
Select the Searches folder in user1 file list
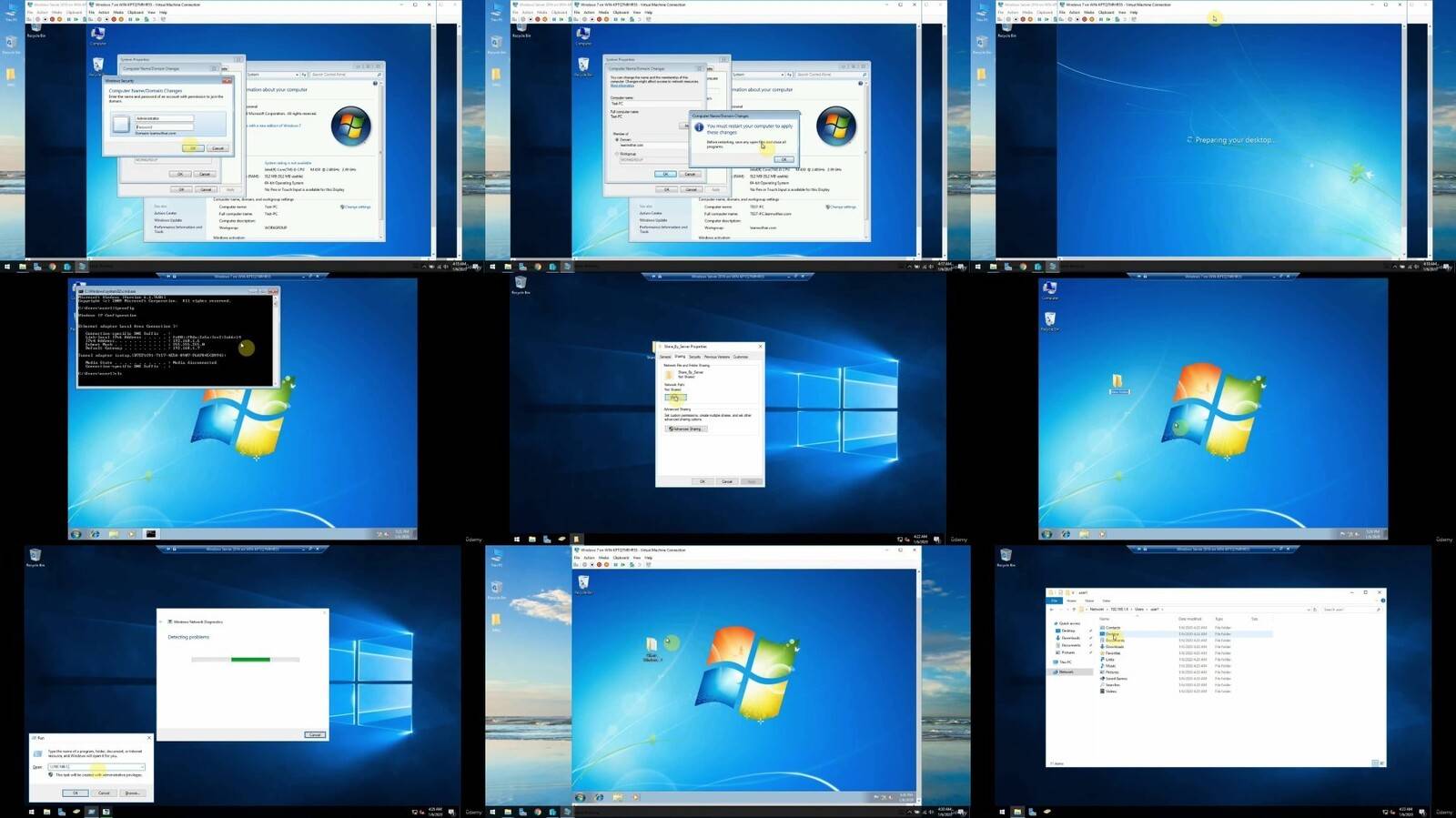pyautogui.click(x=1110, y=684)
